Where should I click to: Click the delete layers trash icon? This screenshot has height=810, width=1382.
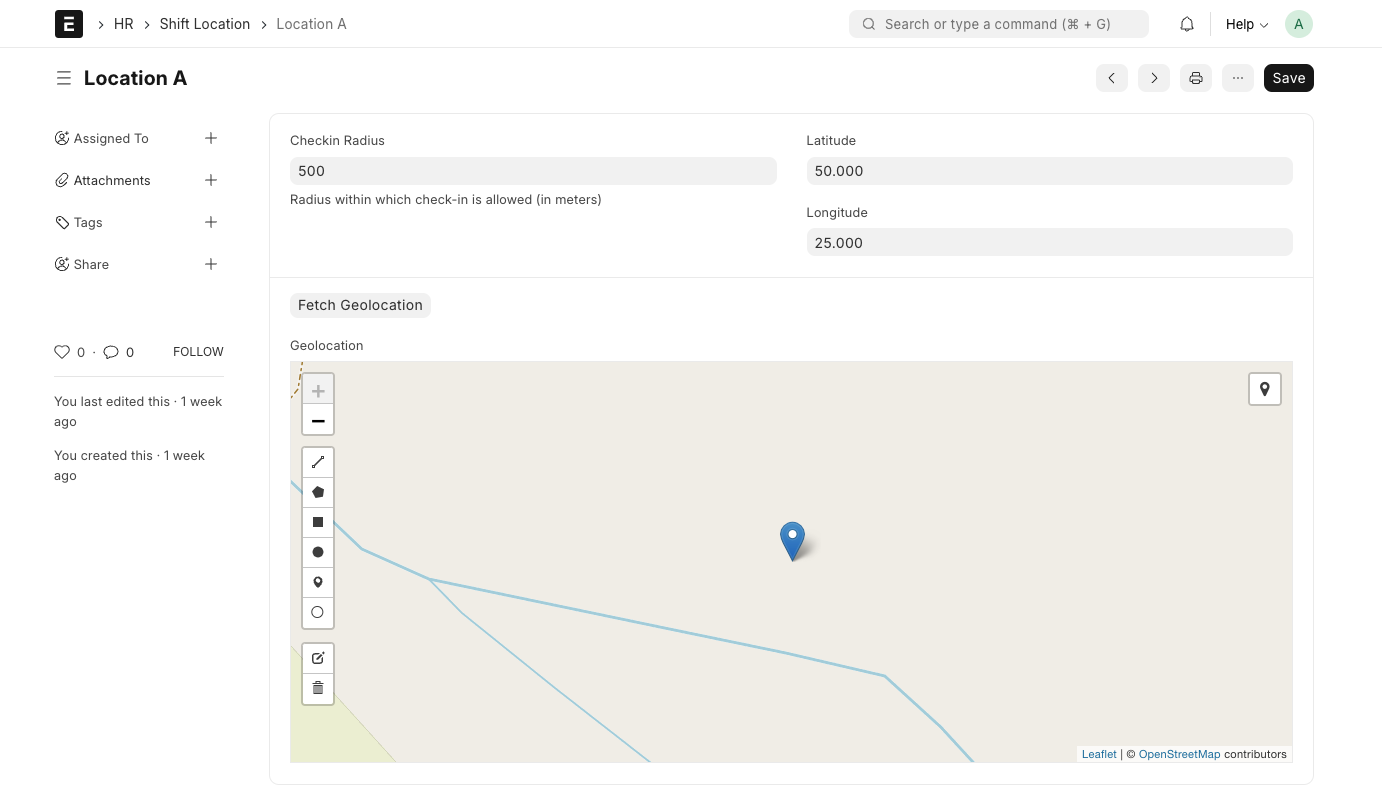318,688
